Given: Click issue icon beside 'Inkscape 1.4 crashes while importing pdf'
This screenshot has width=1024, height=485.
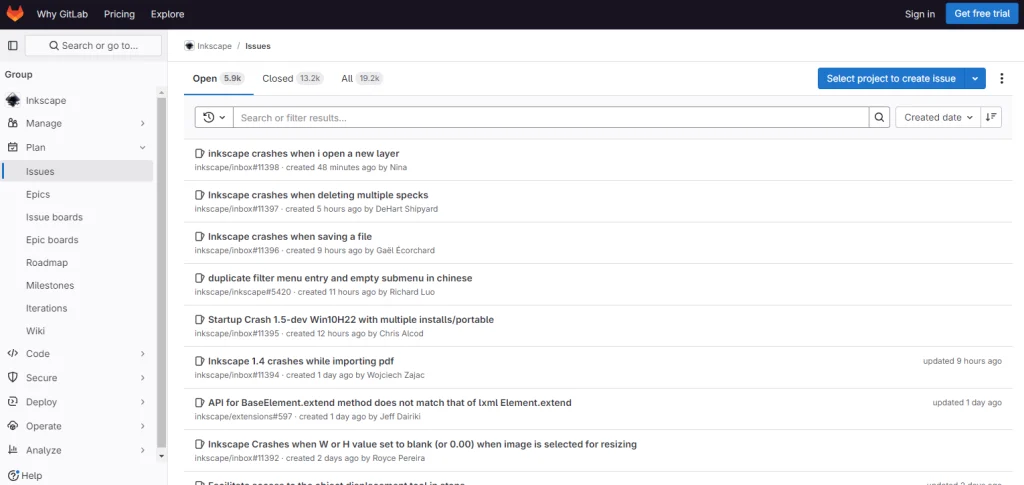Looking at the screenshot, I should tap(200, 362).
